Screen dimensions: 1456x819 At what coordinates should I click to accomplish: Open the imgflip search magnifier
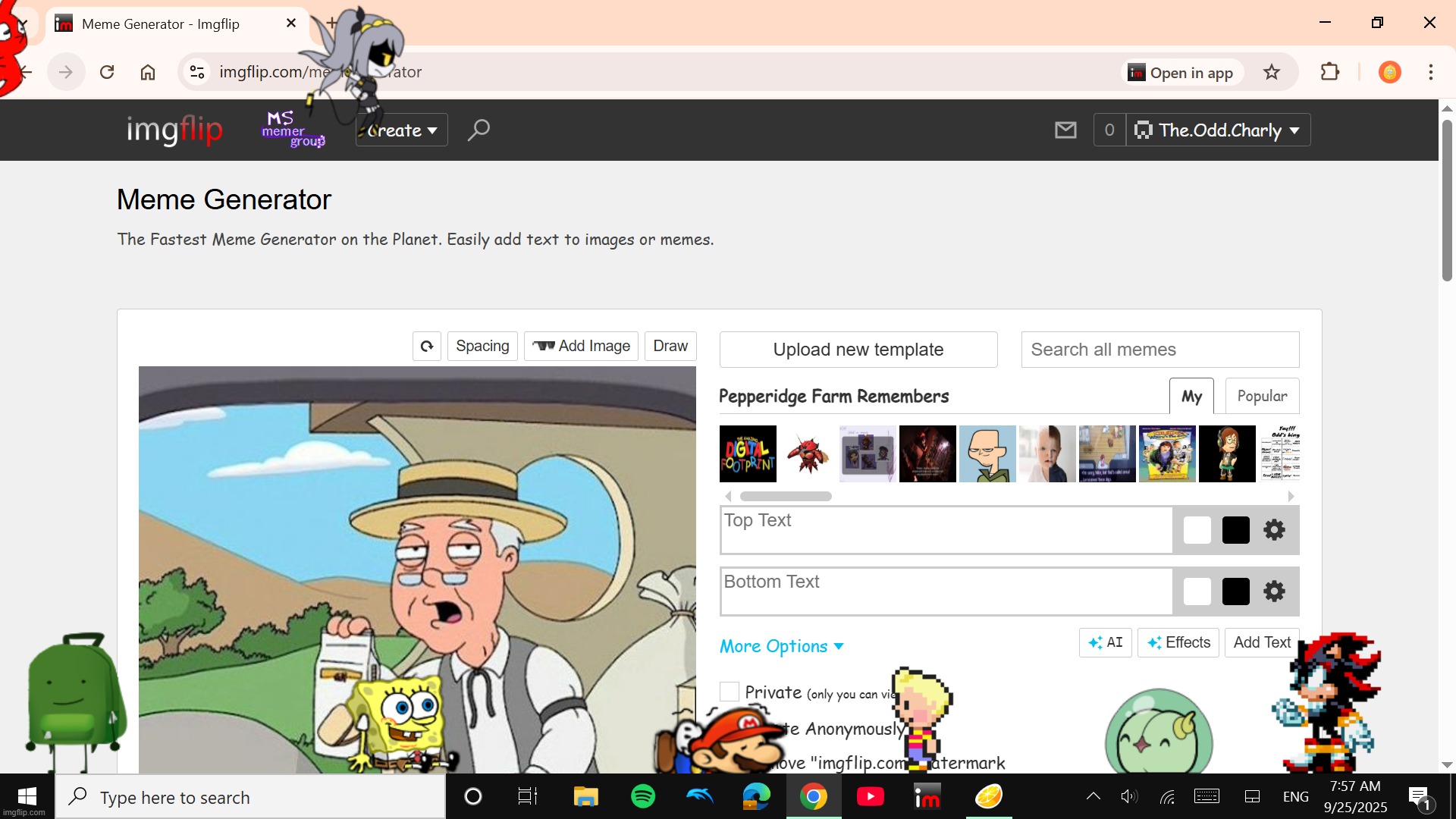click(479, 130)
